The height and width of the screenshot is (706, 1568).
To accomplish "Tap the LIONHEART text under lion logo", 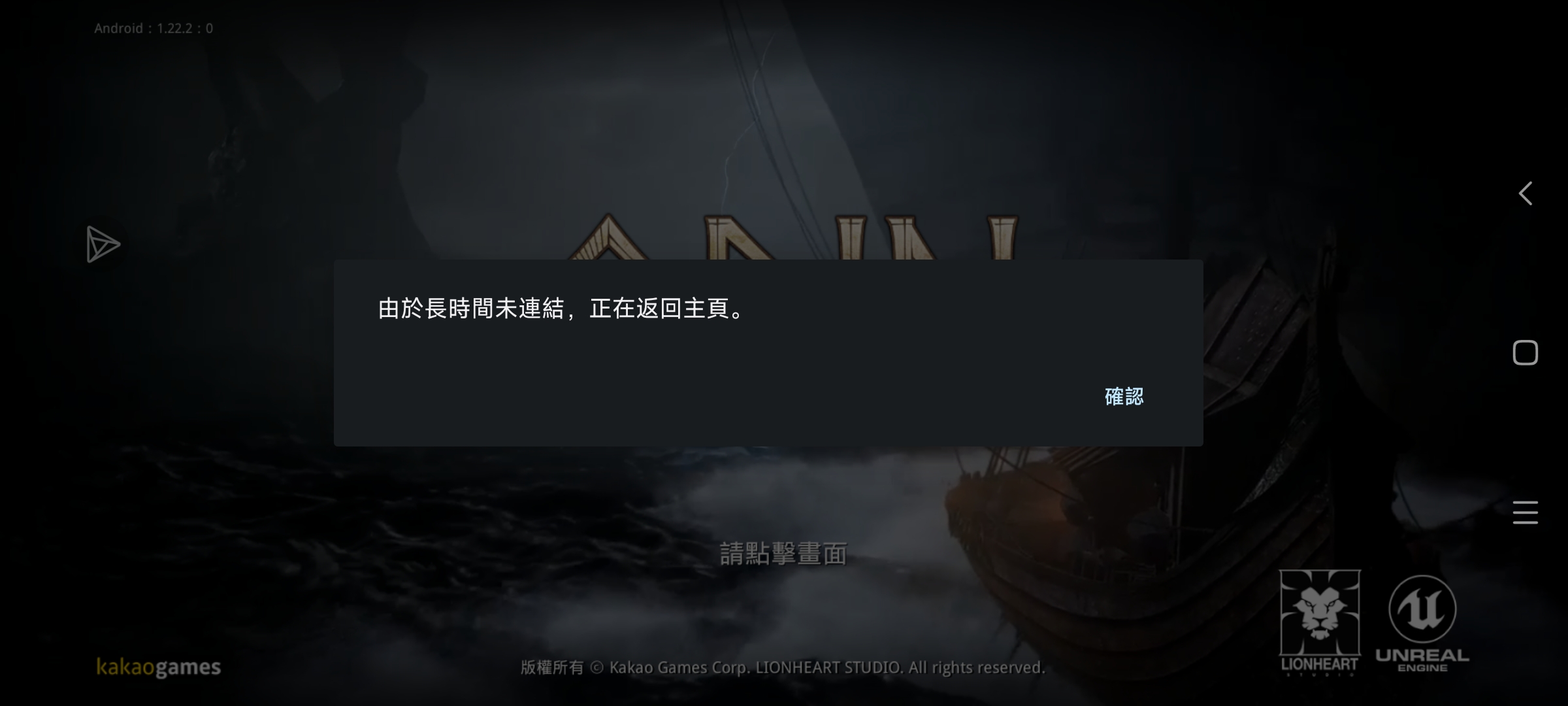I will pyautogui.click(x=1320, y=665).
